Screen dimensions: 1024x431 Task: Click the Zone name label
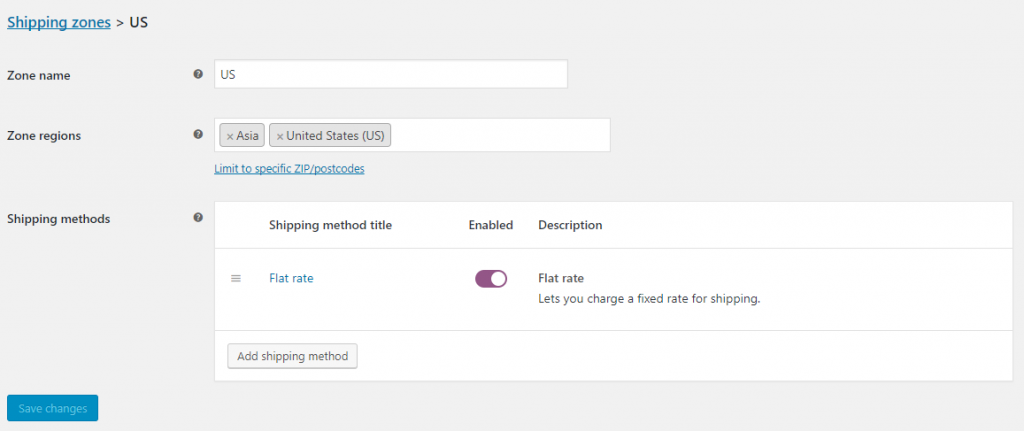click(x=39, y=76)
